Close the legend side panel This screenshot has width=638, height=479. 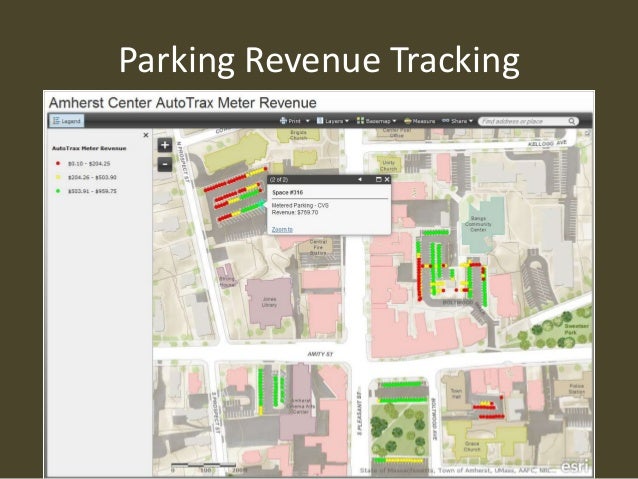(146, 135)
